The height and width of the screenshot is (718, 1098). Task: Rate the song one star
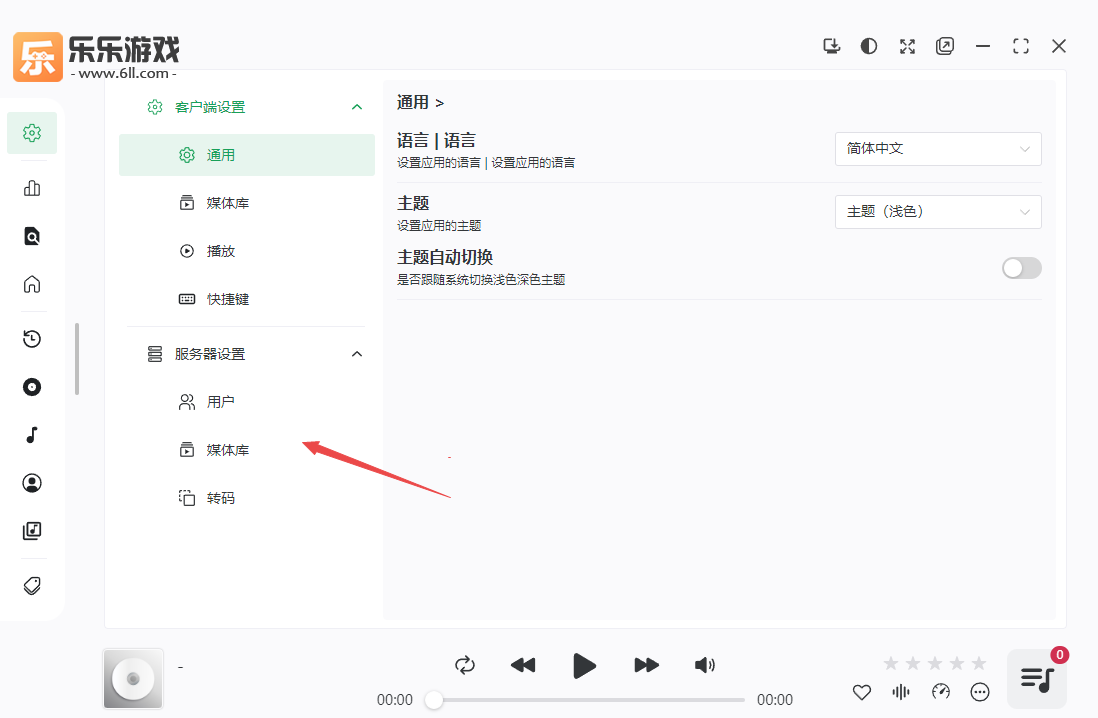click(891, 663)
